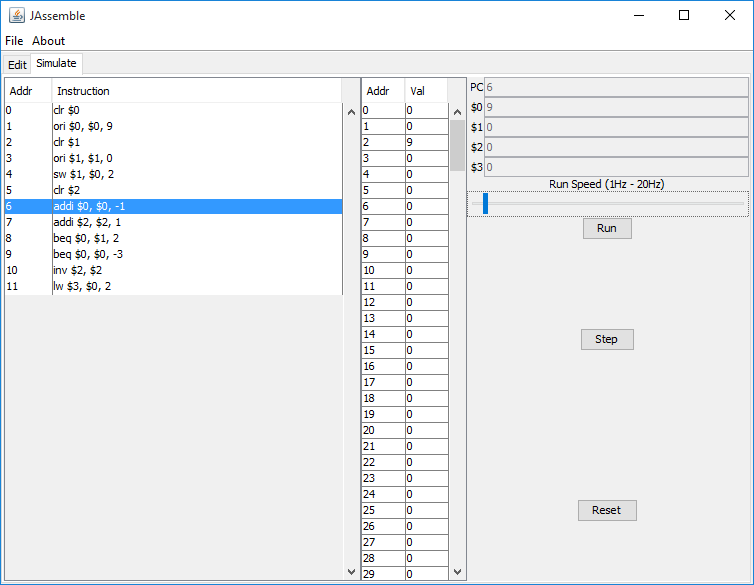
Task: Click the Instruction column header
Action: pyautogui.click(x=196, y=91)
